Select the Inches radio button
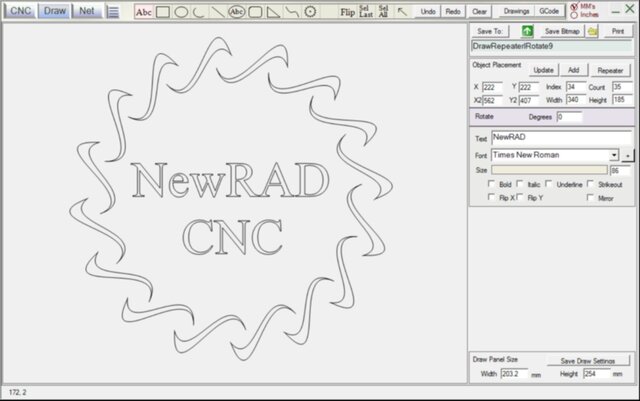 click(x=574, y=15)
